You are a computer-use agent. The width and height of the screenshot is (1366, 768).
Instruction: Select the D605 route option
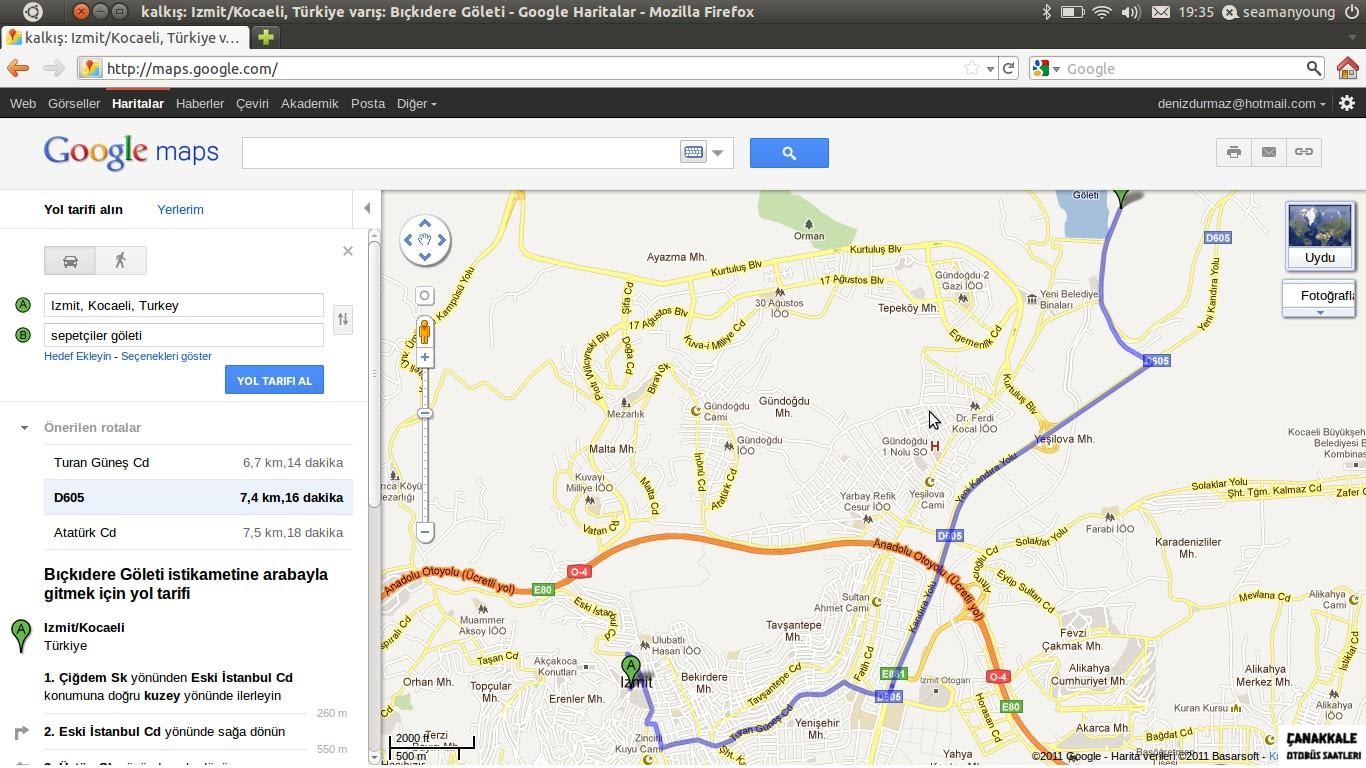198,497
